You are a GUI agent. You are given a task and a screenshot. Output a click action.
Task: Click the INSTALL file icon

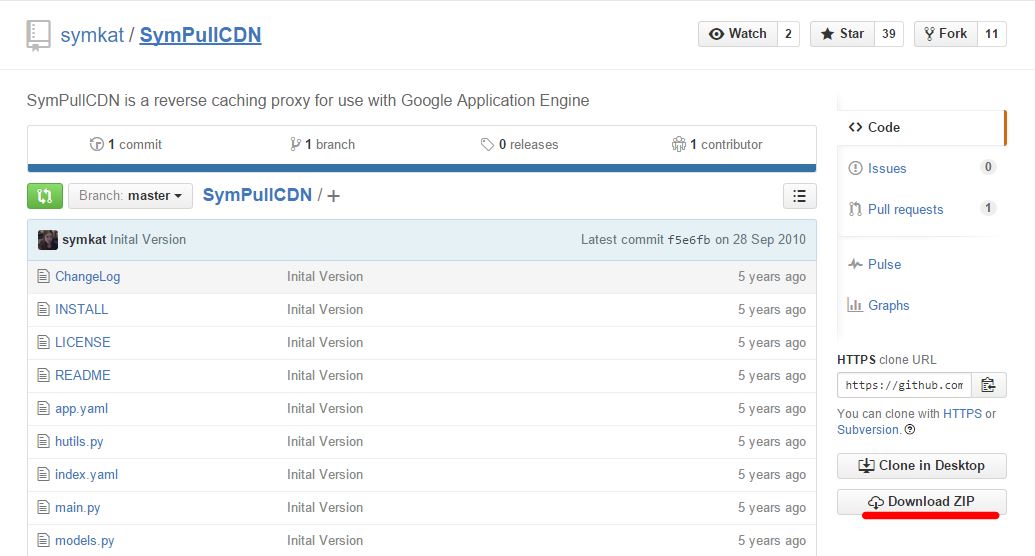coord(44,310)
